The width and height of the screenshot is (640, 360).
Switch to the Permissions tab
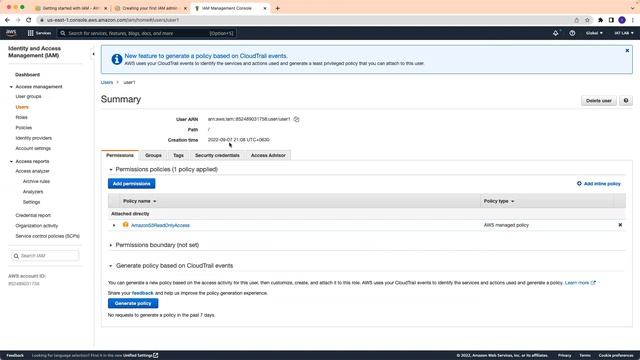click(x=120, y=155)
